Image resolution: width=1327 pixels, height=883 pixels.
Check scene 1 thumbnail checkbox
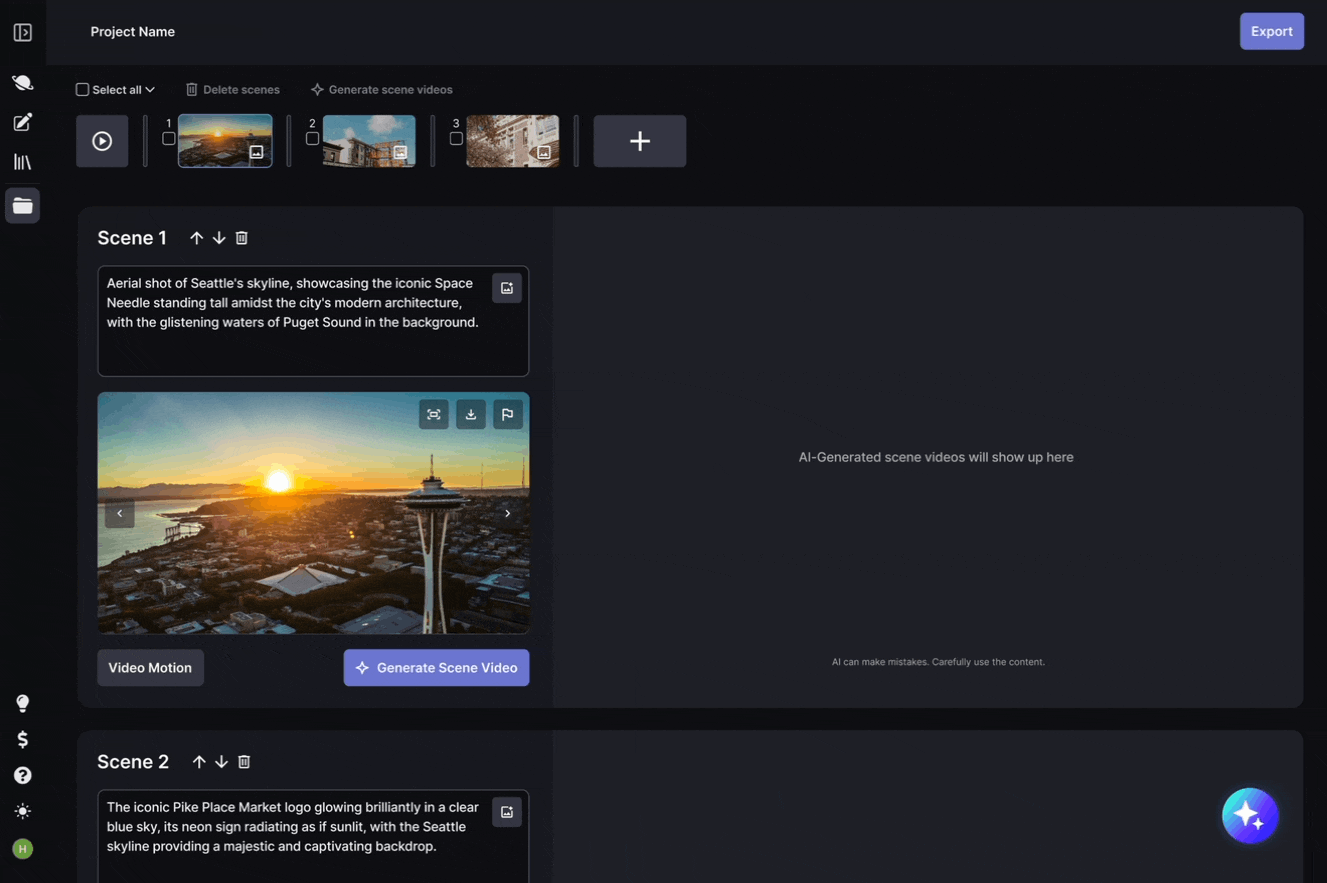169,139
